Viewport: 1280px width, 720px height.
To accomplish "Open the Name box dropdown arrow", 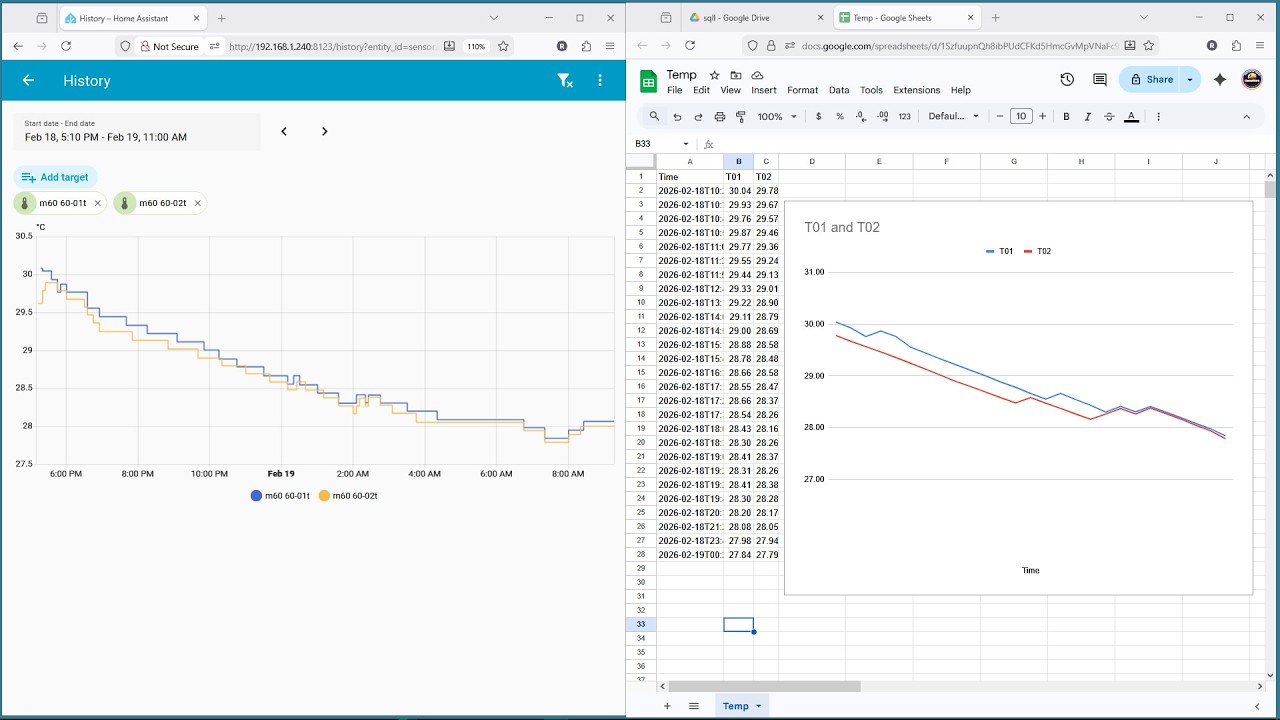I will pyautogui.click(x=686, y=144).
